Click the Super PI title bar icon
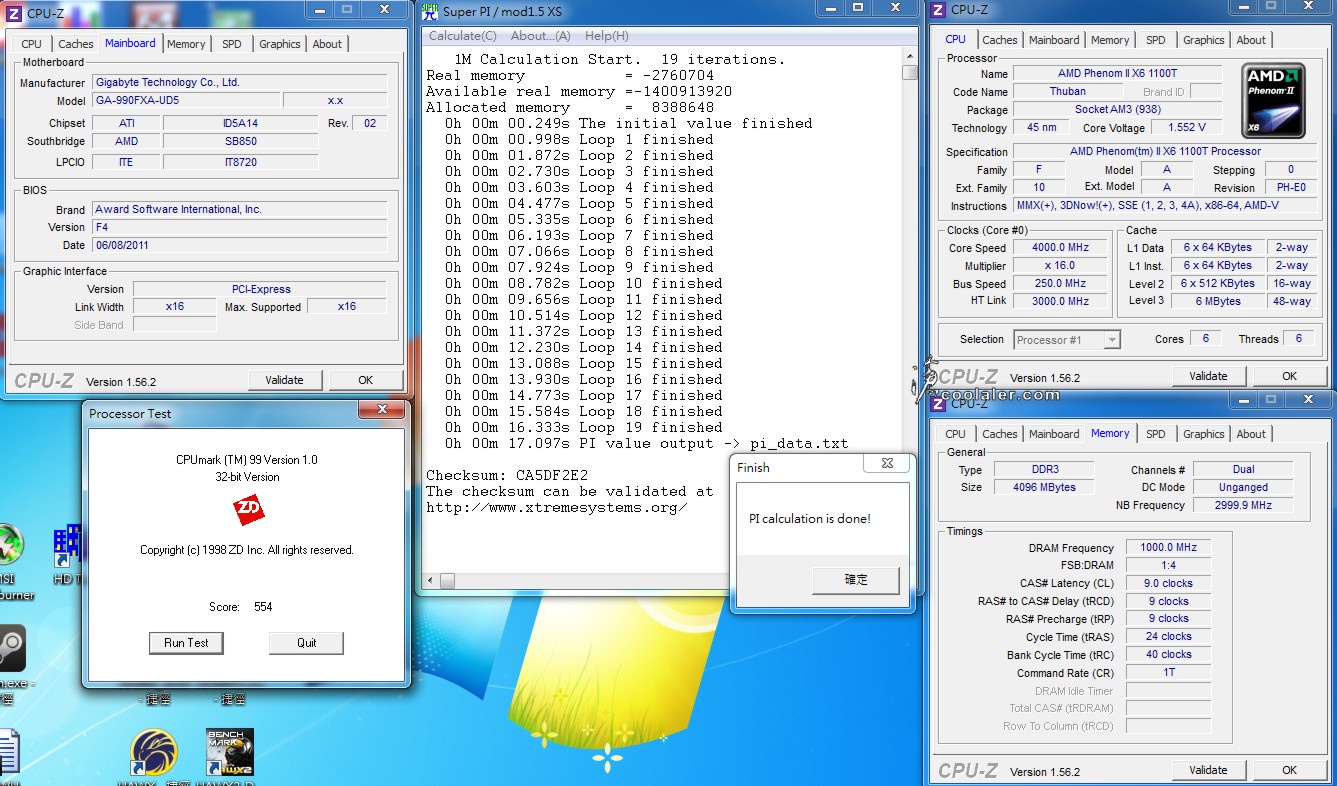This screenshot has width=1337, height=786. pos(430,11)
